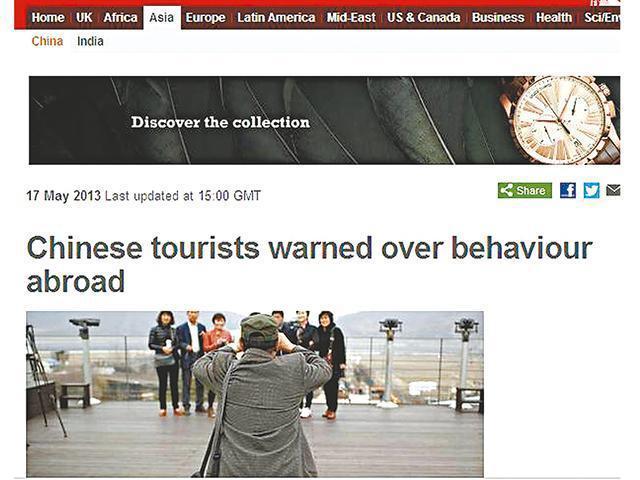Click the green Share button
The image size is (640, 480).
pyautogui.click(x=525, y=191)
